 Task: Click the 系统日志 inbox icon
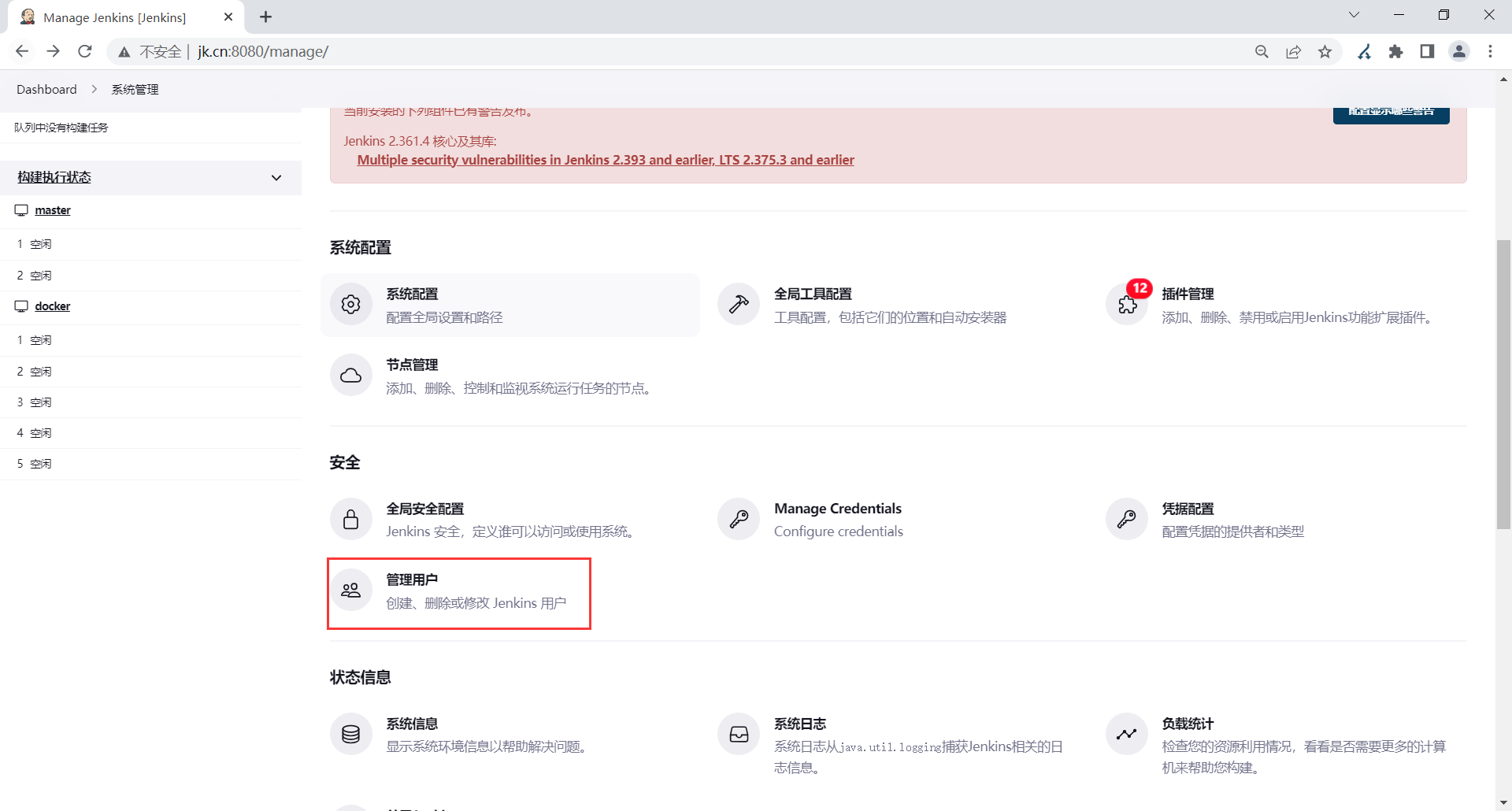point(739,734)
